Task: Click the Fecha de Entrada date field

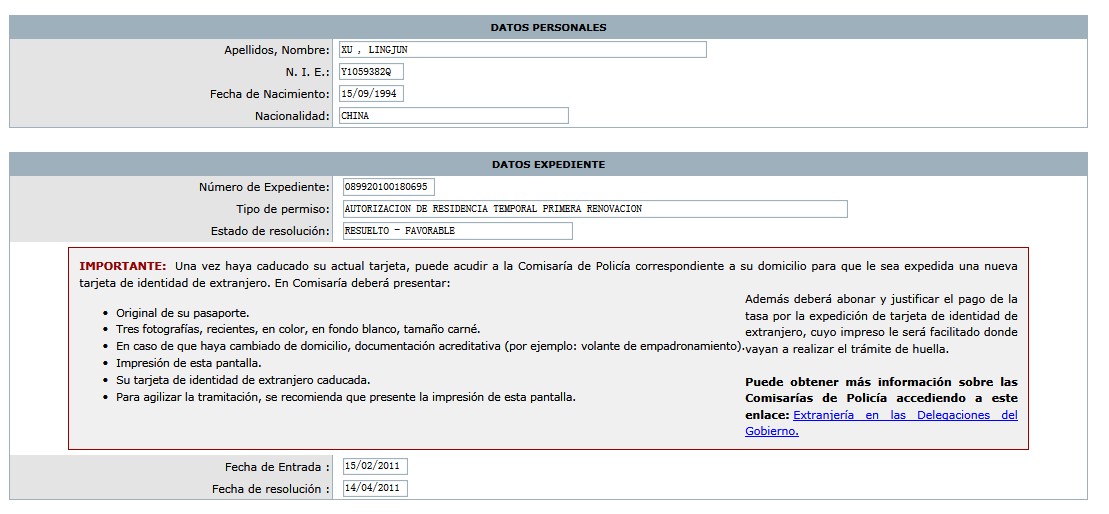Action: [x=374, y=467]
